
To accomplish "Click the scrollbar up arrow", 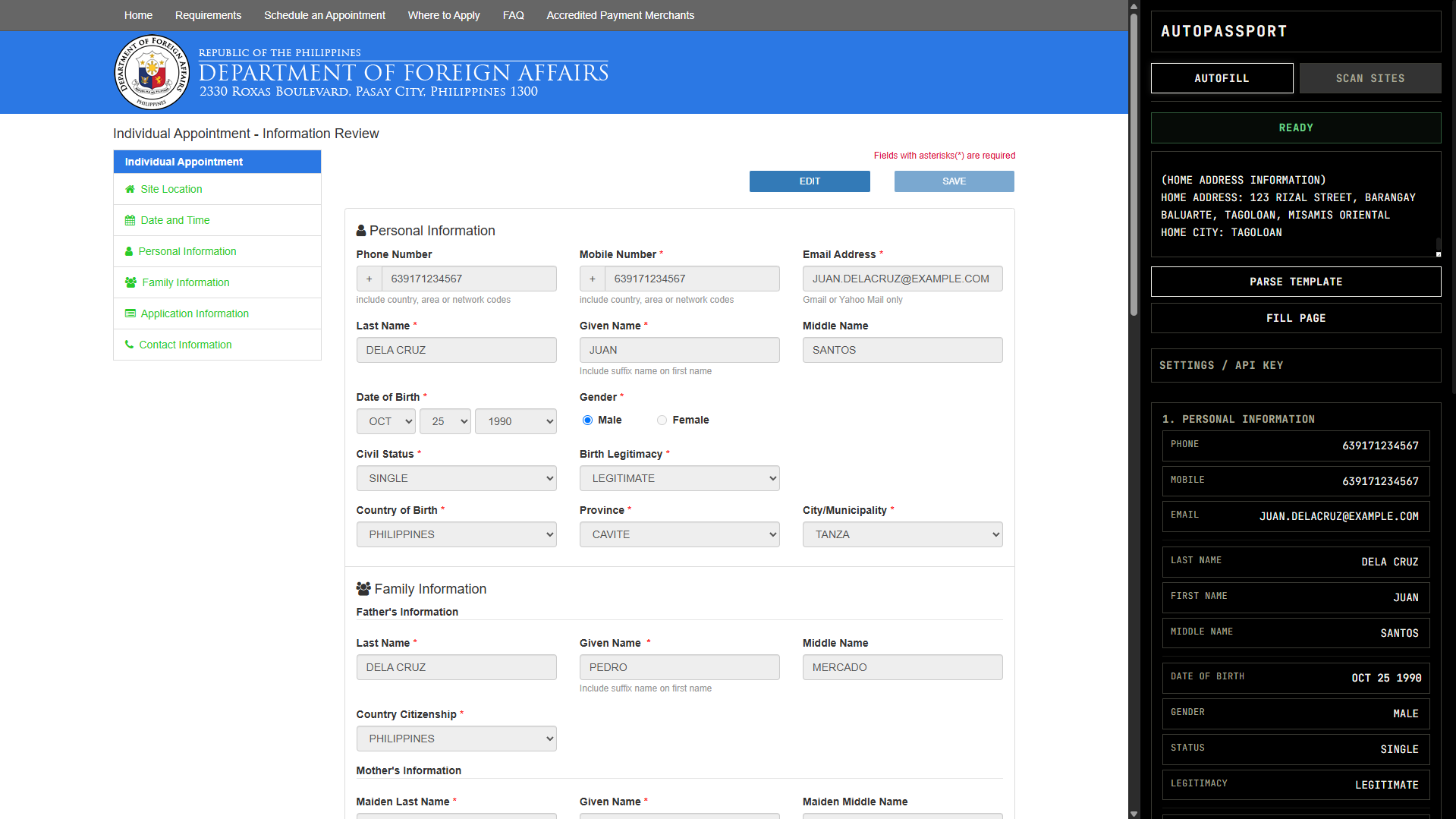I will 1134,5.
